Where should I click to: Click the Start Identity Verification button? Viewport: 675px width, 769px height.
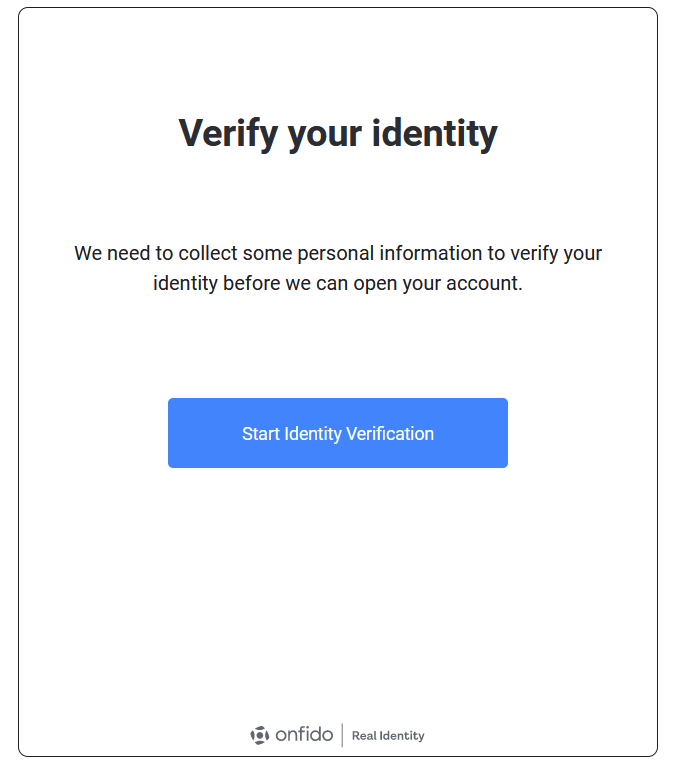(x=337, y=433)
